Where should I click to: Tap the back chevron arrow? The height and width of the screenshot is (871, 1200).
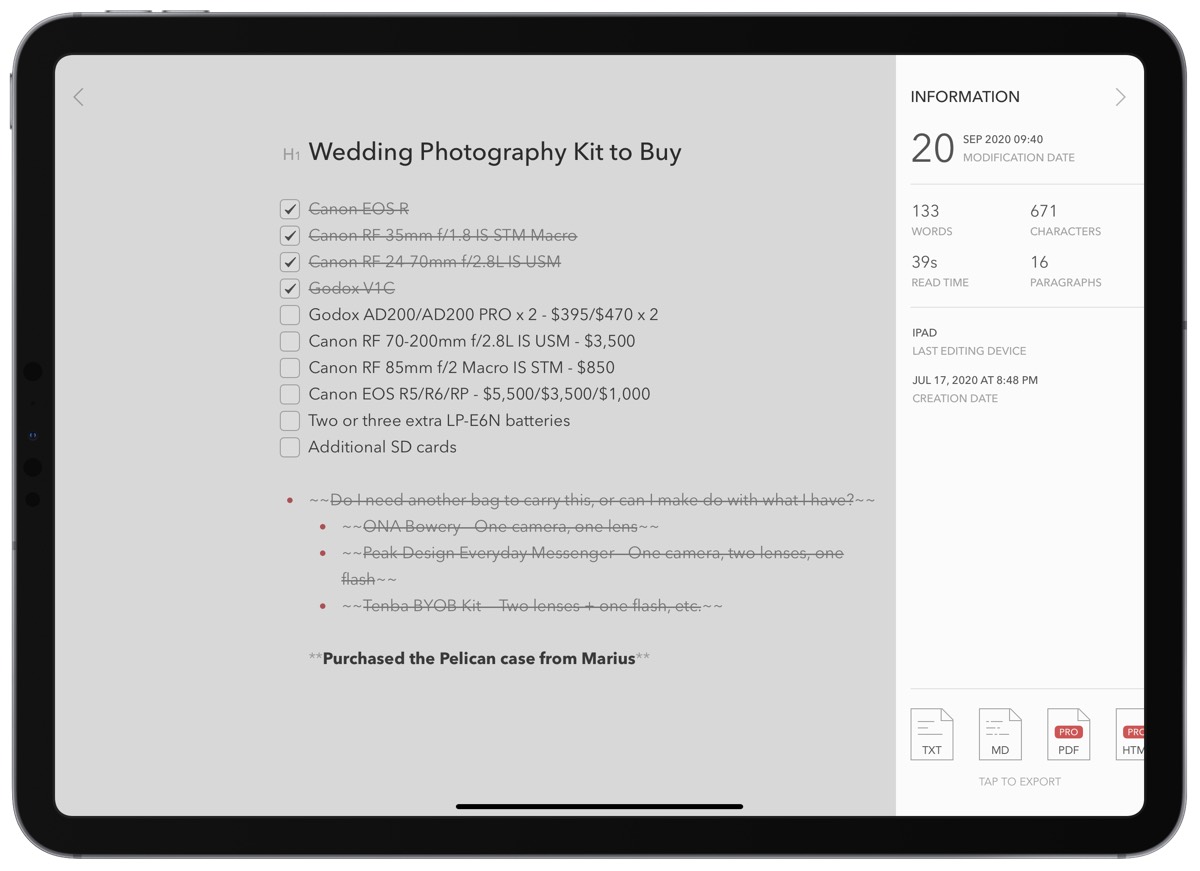coord(79,97)
